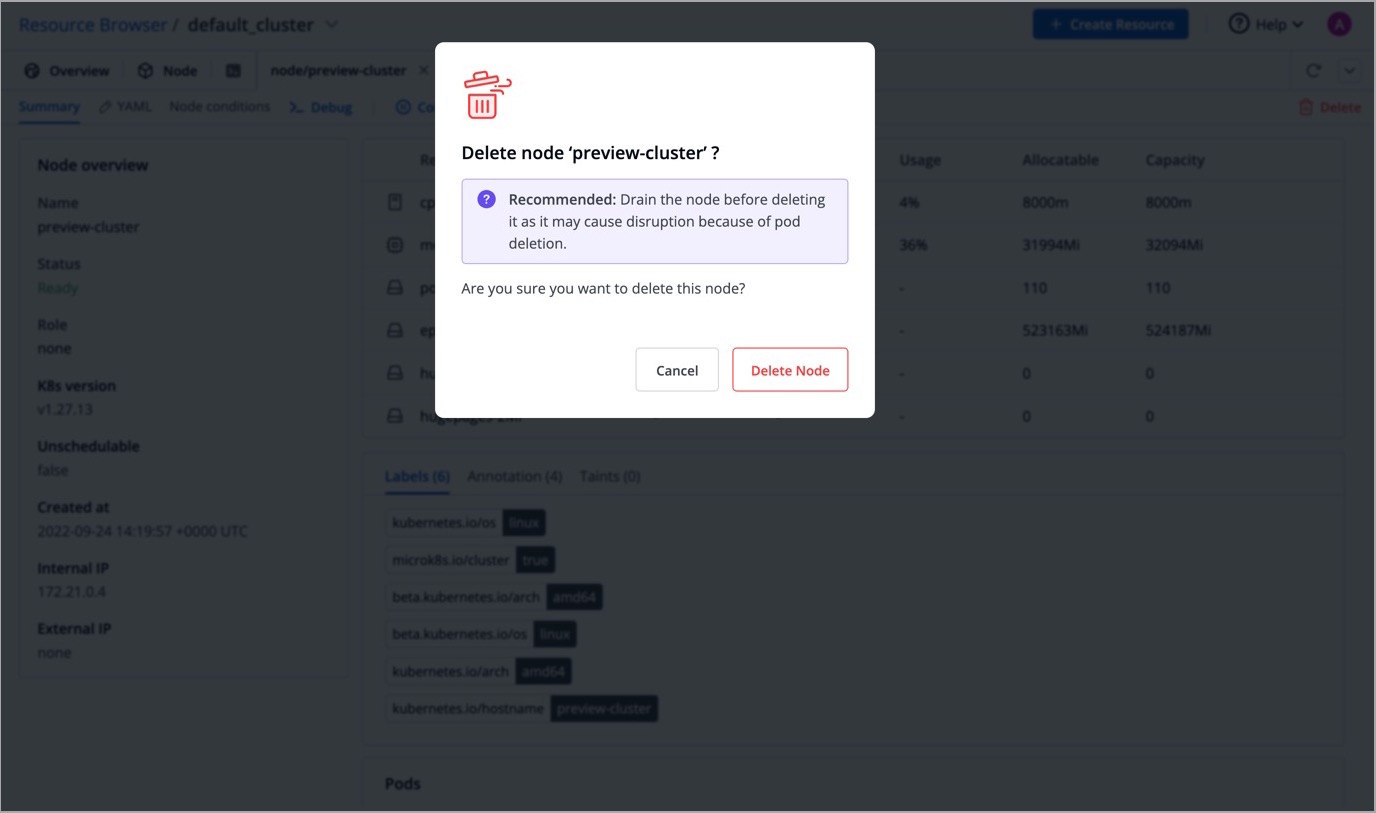The height and width of the screenshot is (813, 1376).
Task: Open the Help dropdown menu
Action: coord(1266,24)
